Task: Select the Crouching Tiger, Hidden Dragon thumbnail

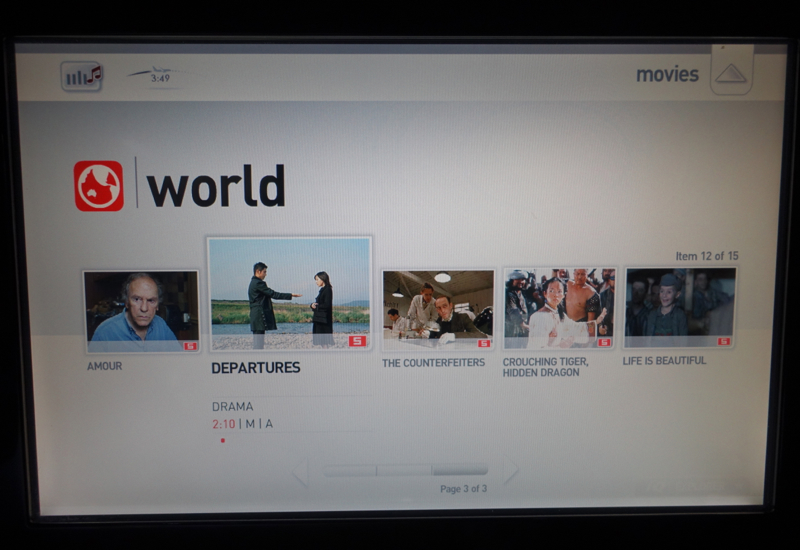Action: [x=559, y=308]
